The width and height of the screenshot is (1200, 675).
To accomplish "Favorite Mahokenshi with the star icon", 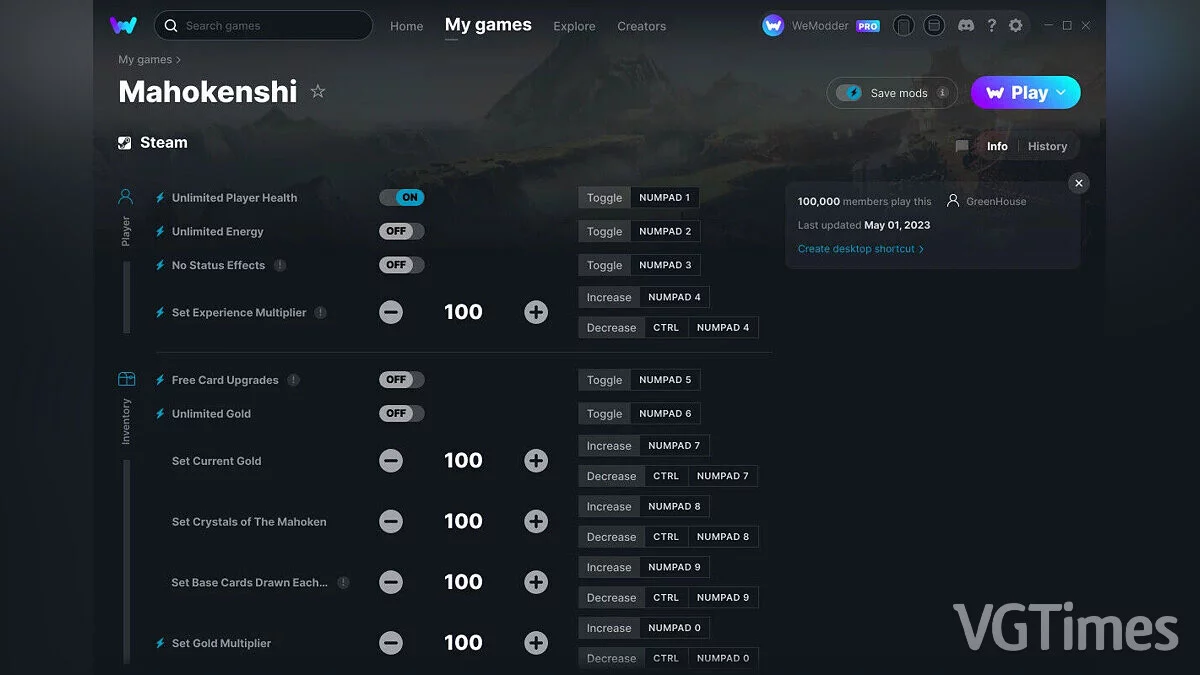I will (x=318, y=92).
